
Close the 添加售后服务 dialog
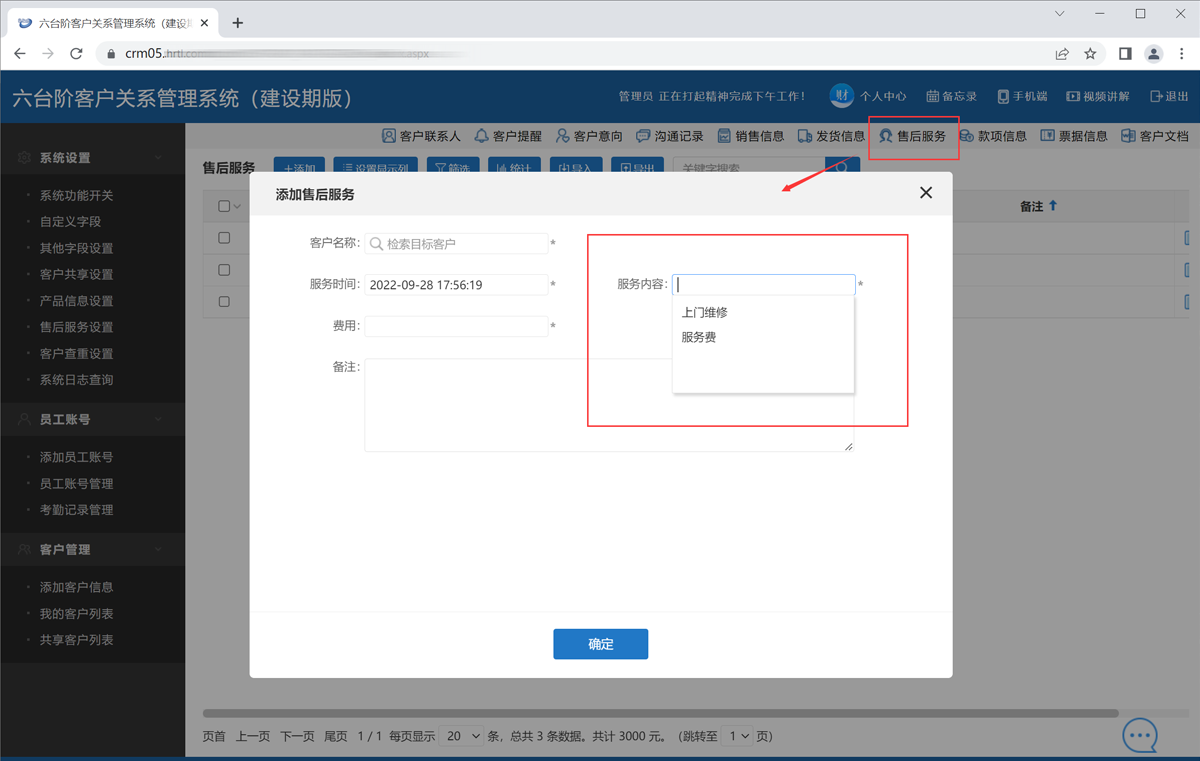926,193
